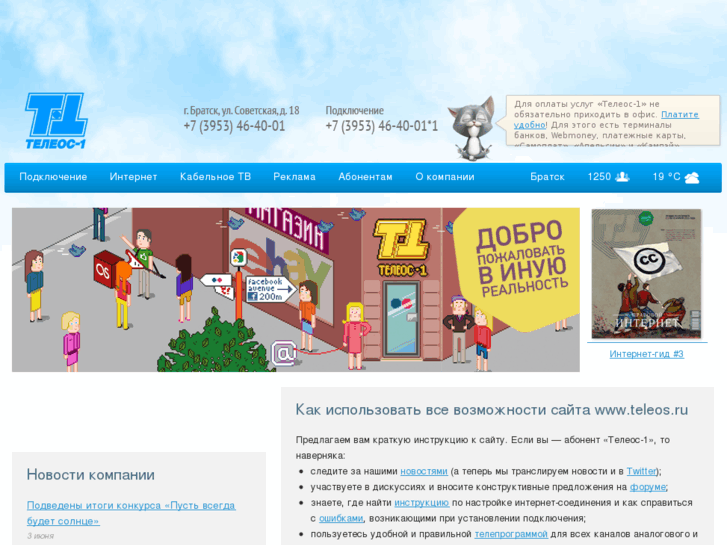Follow the новостями link in the instructions

[x=424, y=471]
